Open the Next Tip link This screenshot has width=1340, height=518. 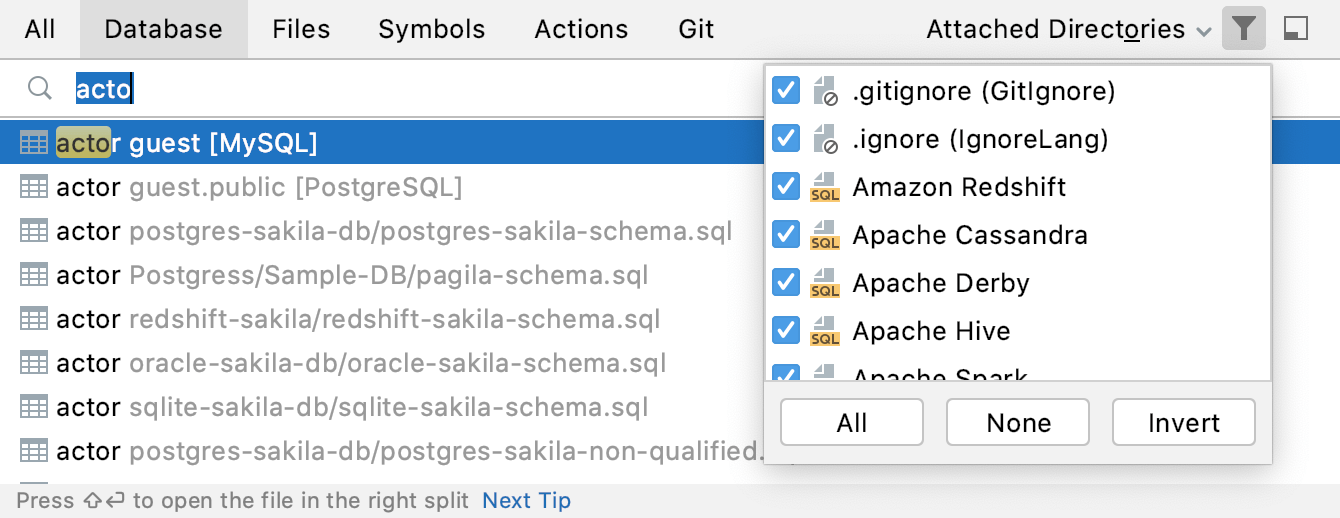point(526,500)
